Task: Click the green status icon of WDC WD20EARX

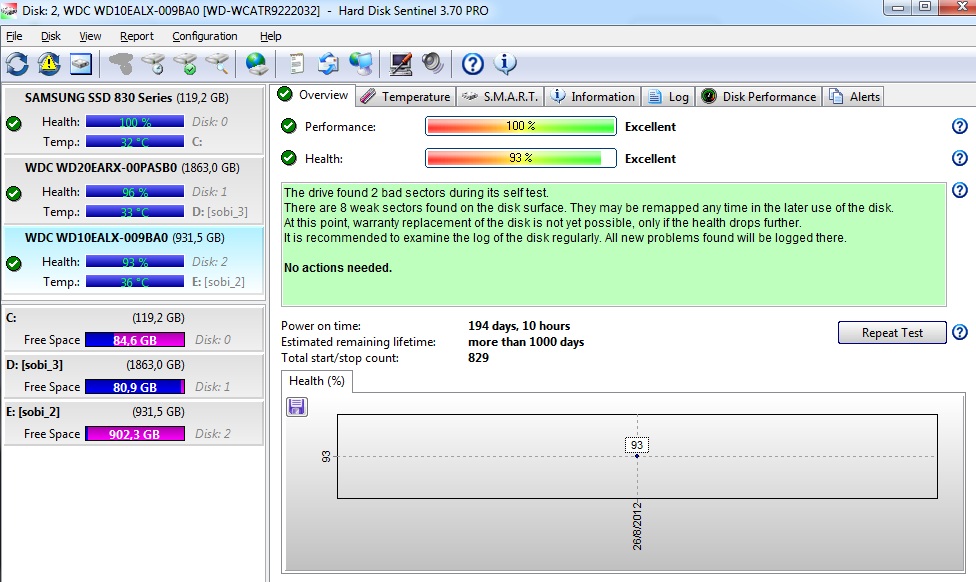Action: (14, 194)
